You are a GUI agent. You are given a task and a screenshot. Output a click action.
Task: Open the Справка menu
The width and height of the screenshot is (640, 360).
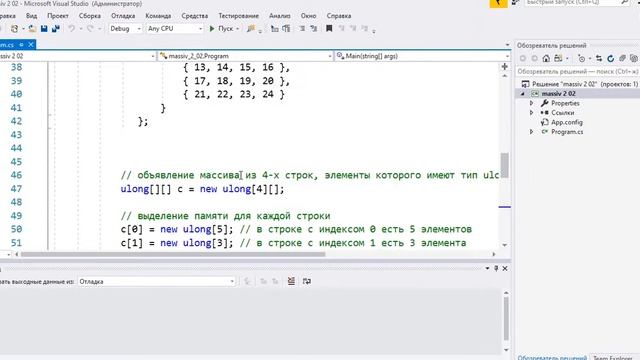click(339, 16)
